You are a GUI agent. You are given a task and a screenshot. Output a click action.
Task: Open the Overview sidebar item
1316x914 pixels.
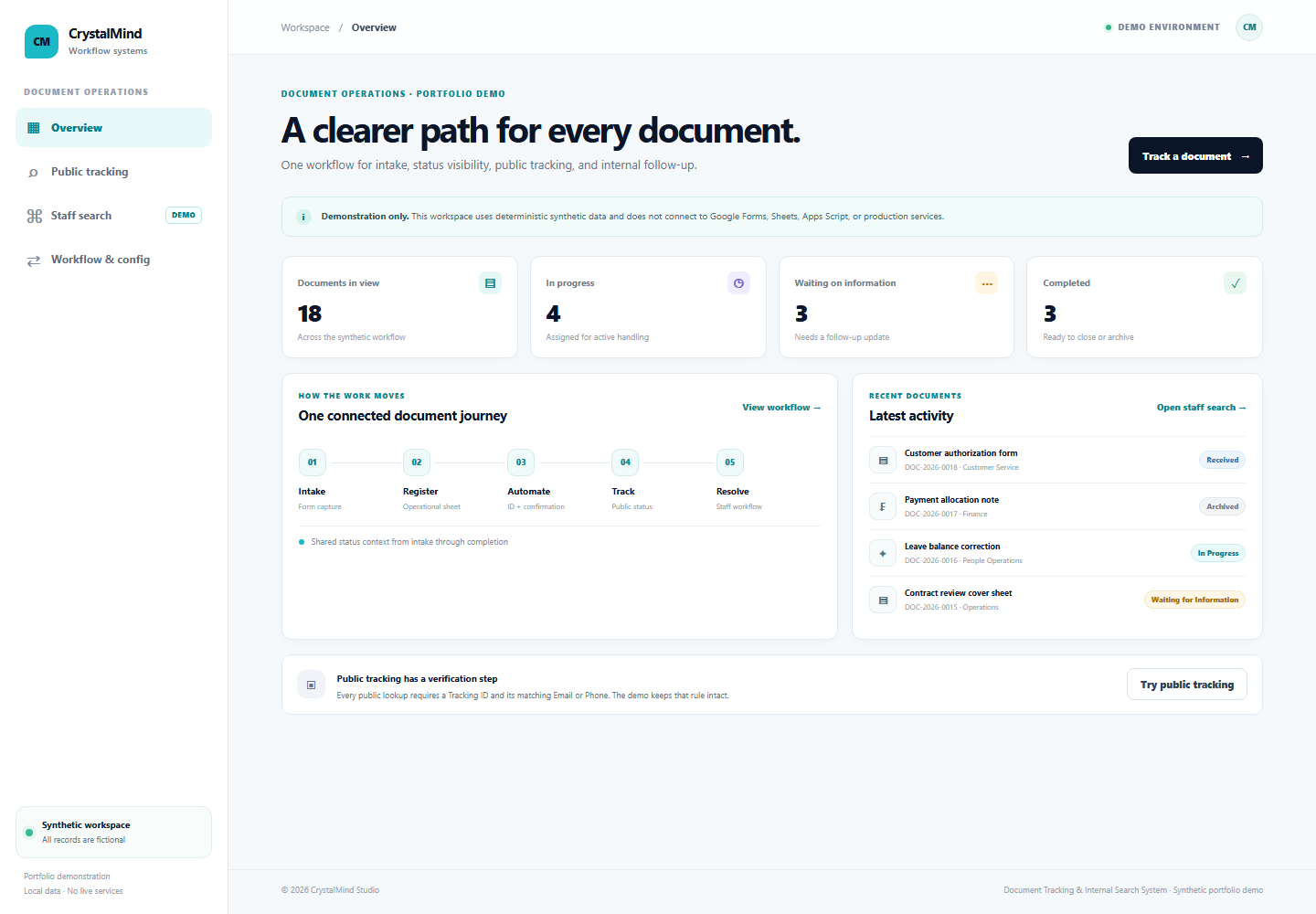pos(113,128)
